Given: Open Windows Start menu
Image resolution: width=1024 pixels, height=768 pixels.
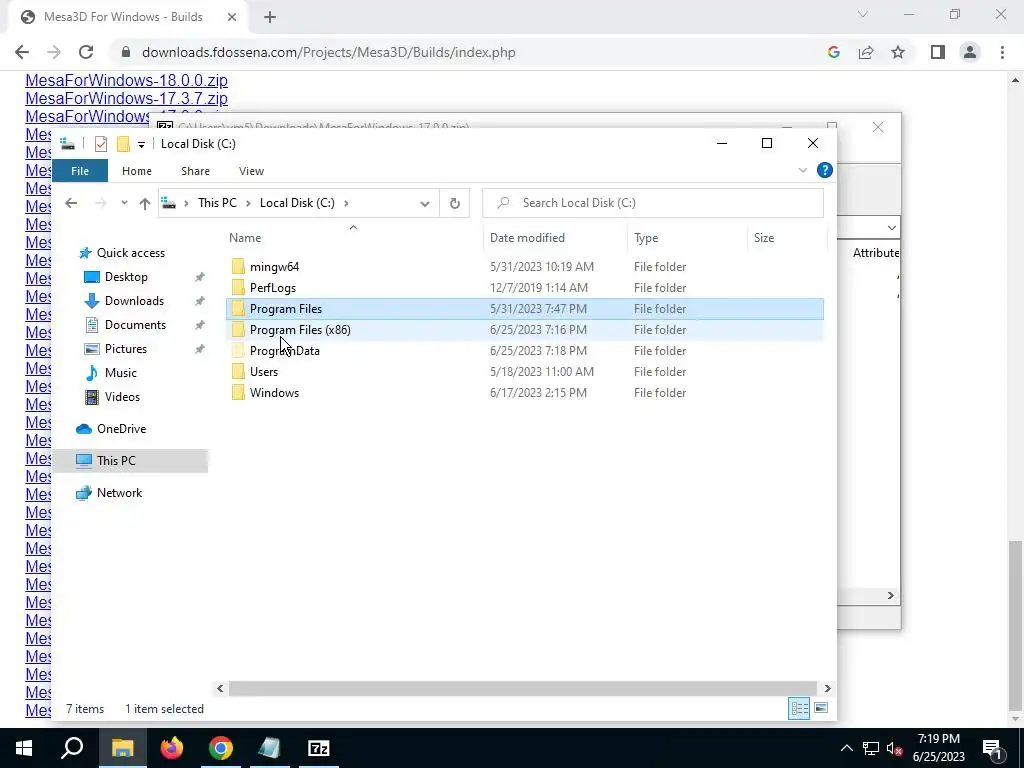Looking at the screenshot, I should click(24, 748).
